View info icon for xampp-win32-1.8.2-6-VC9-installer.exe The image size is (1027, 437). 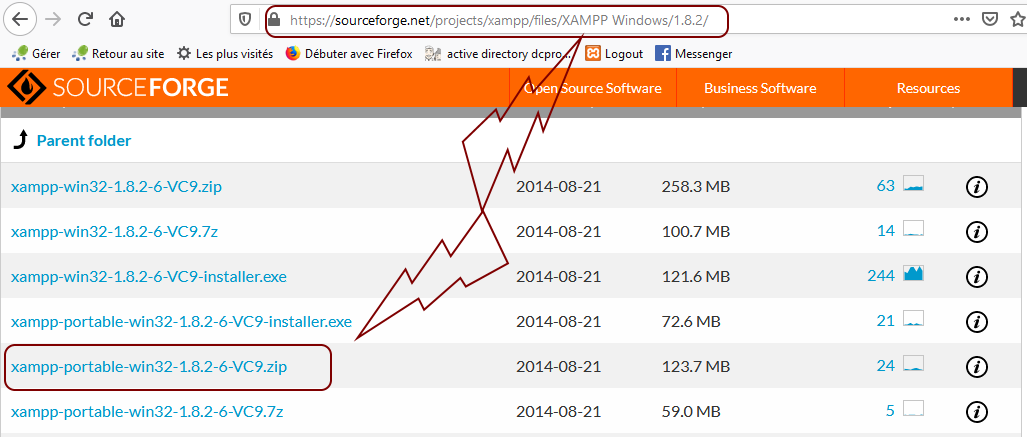pos(976,276)
